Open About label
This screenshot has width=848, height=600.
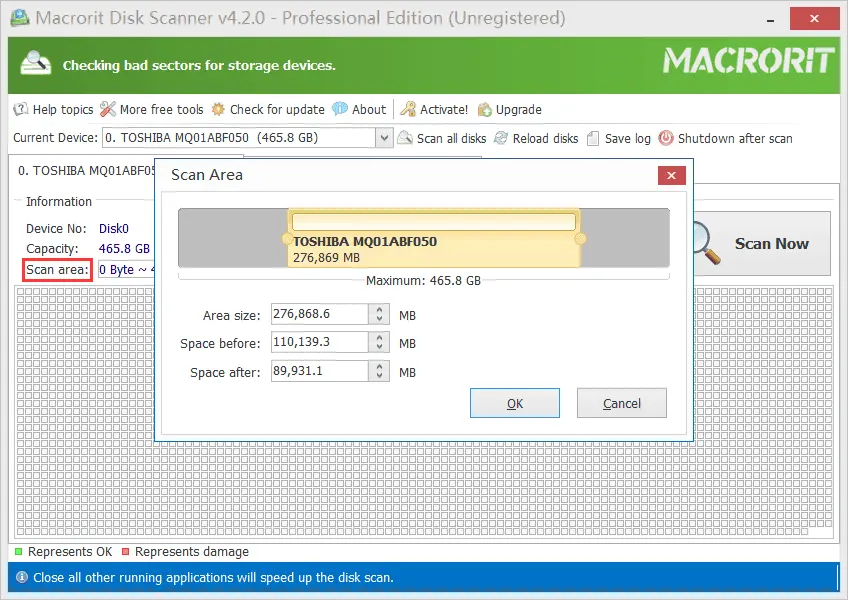click(x=369, y=109)
